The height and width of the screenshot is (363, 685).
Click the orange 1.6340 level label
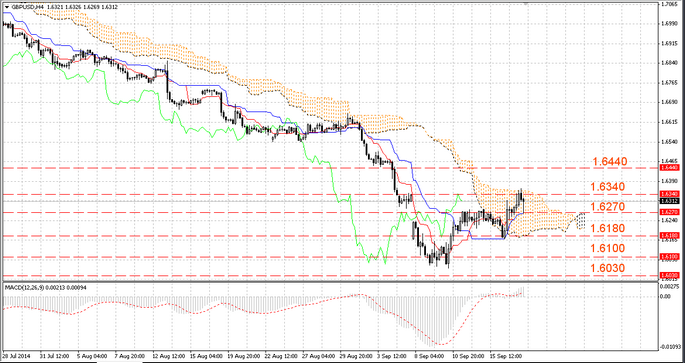point(608,187)
